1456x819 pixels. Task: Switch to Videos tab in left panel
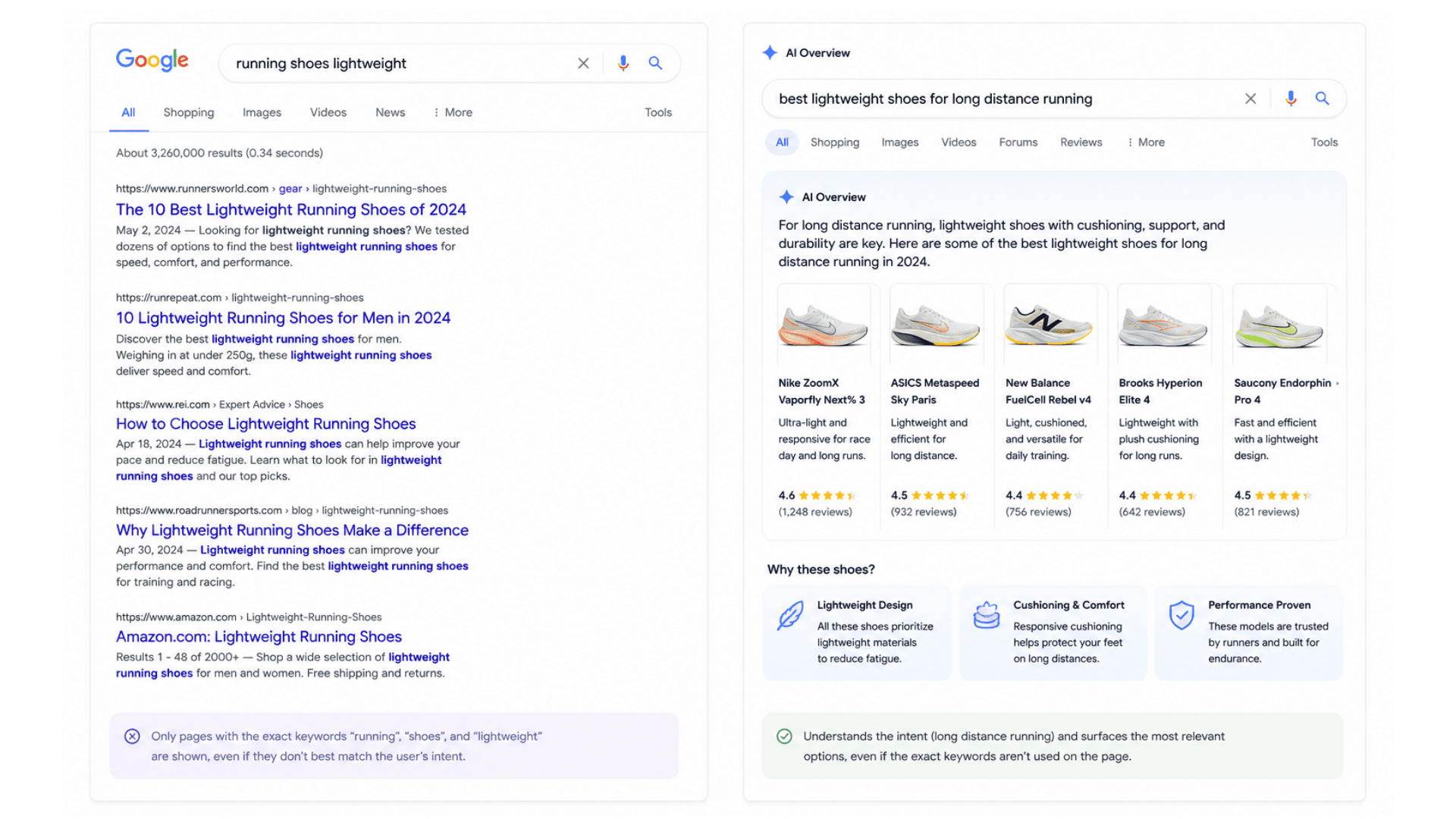(328, 112)
